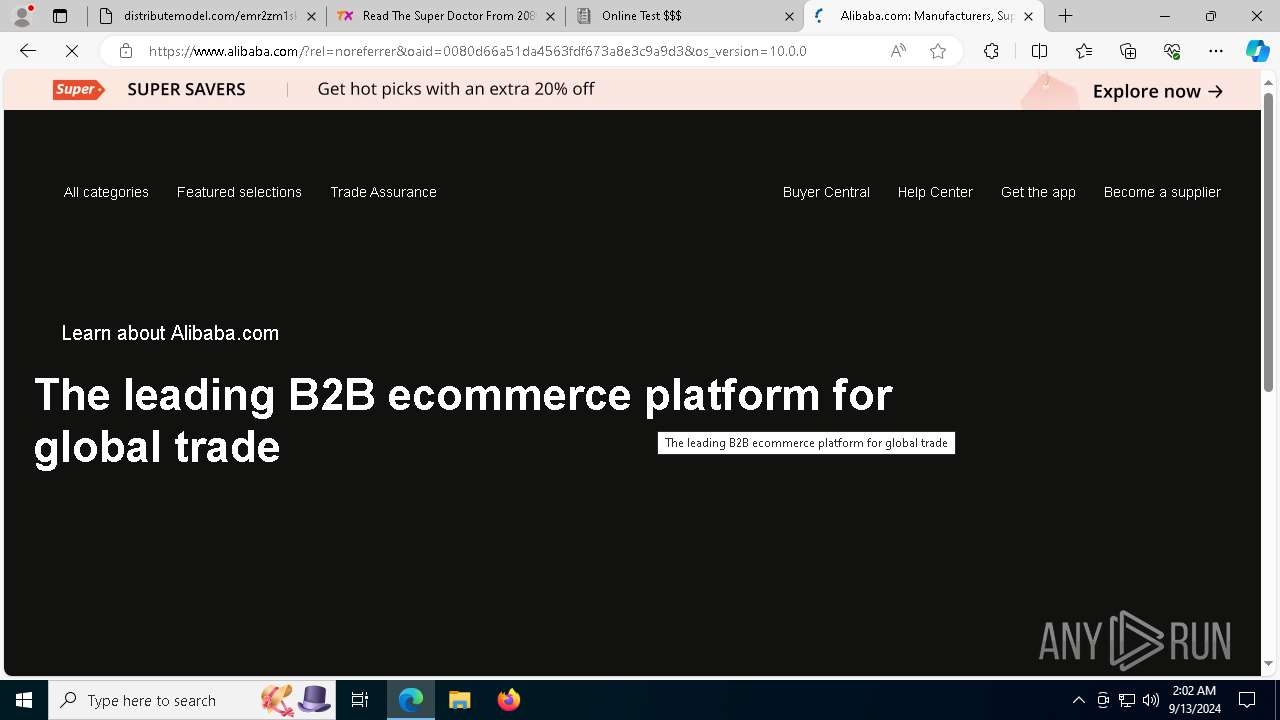
Task: Click the Explore now link
Action: coord(1157,91)
